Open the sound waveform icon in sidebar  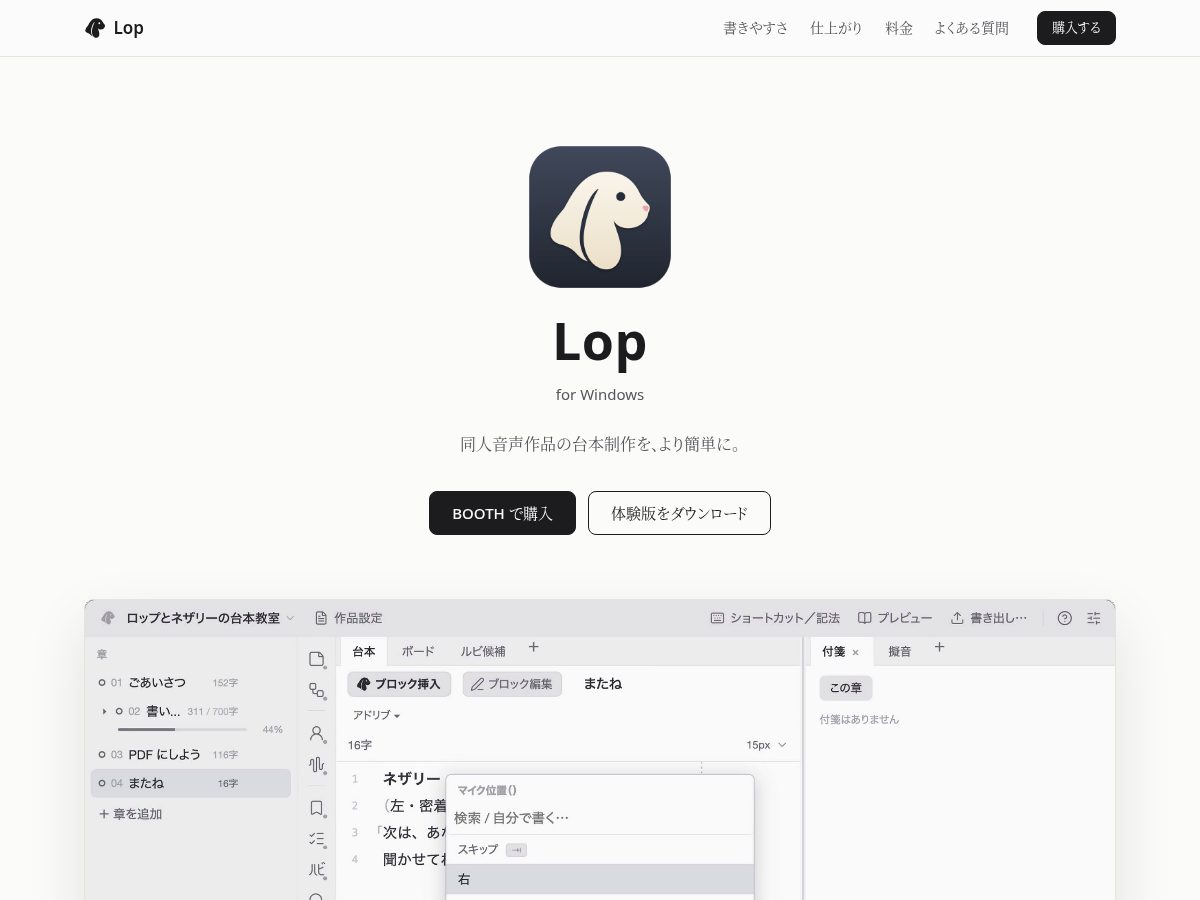coord(317,765)
